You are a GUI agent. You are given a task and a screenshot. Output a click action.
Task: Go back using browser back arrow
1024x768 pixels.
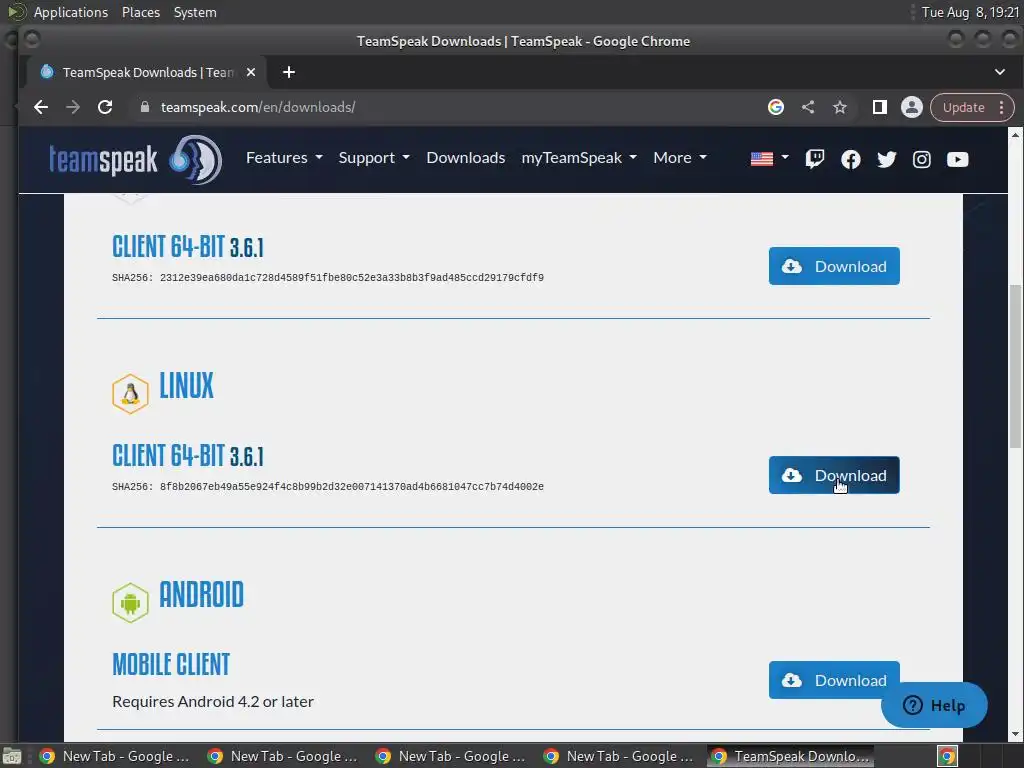pos(40,107)
